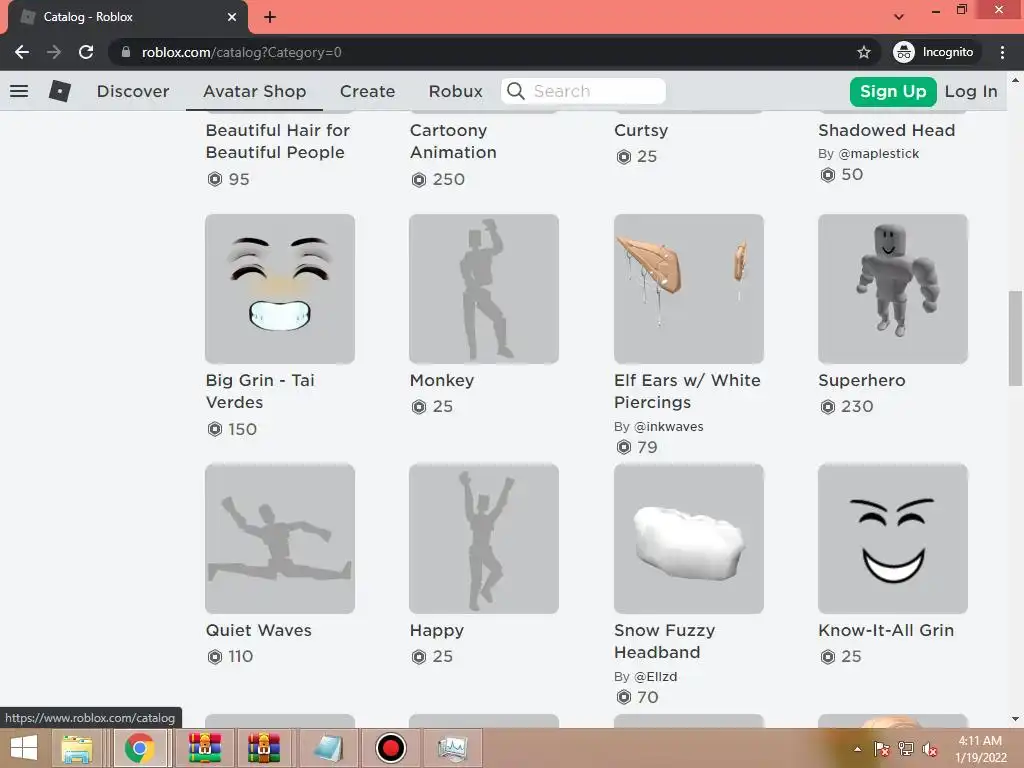Open the Cartoony Animation item link
This screenshot has width=1024, height=768.
[453, 141]
